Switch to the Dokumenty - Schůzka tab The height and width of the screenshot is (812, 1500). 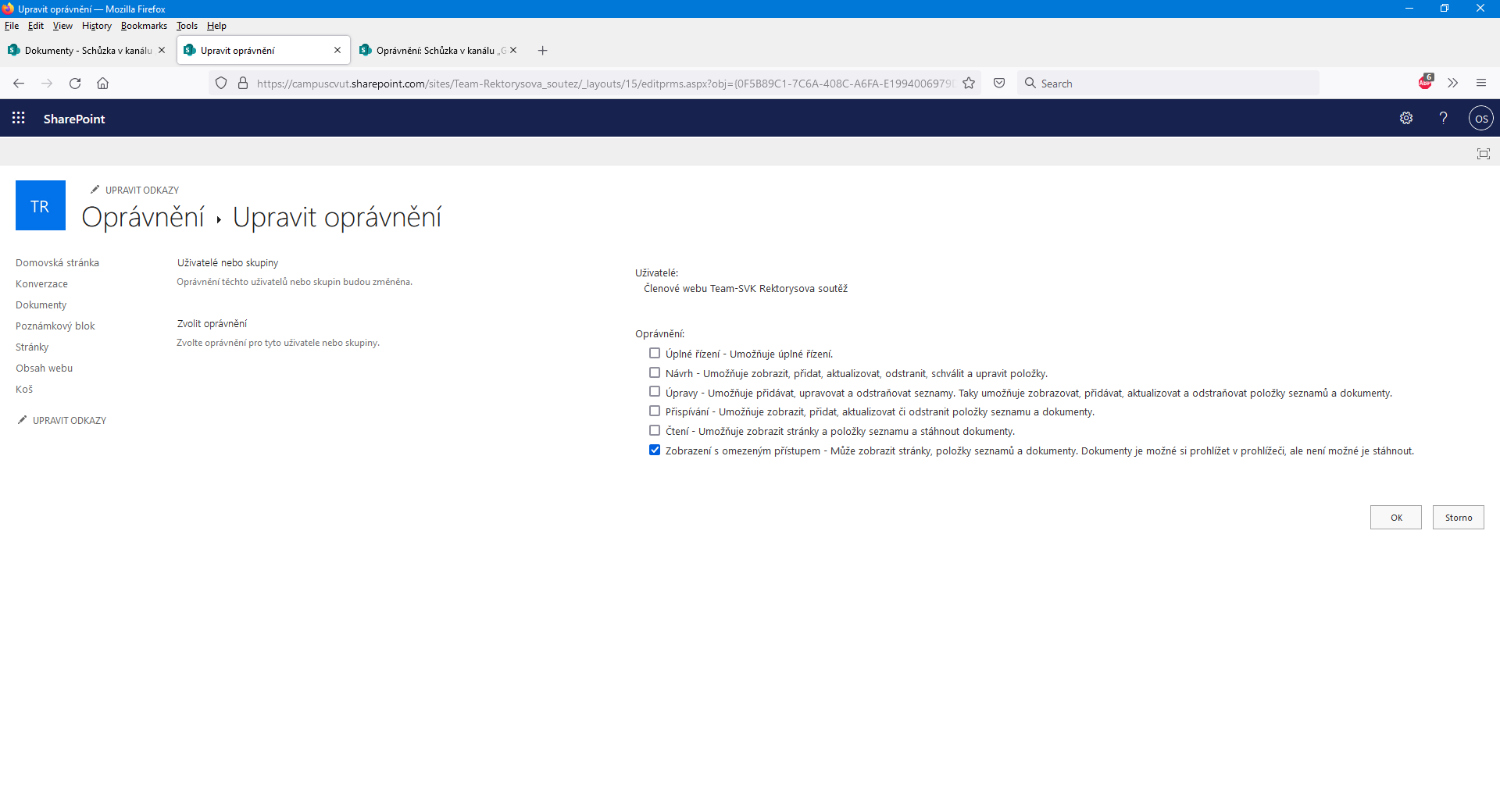(86, 51)
